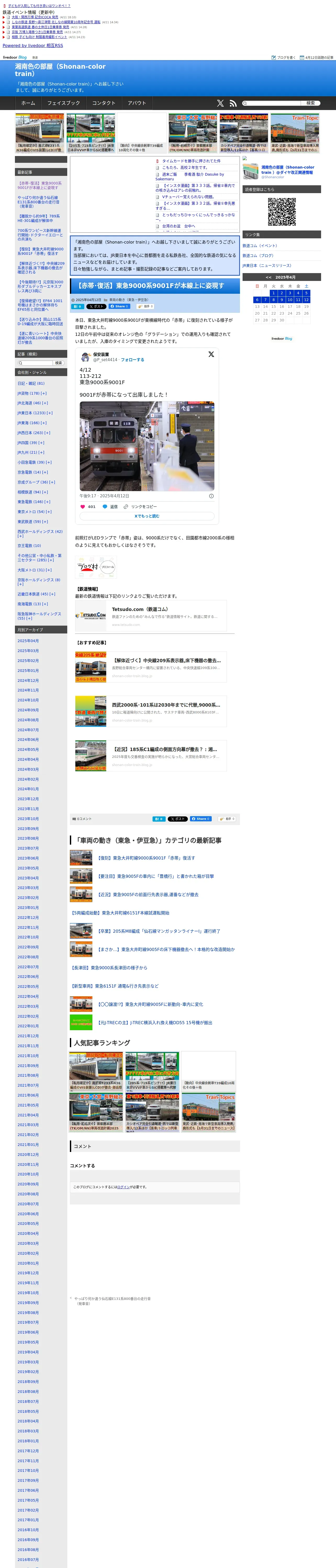The height and width of the screenshot is (1568, 336).
Task: Click the livedoor Blog logo at top
Action: pos(15,57)
